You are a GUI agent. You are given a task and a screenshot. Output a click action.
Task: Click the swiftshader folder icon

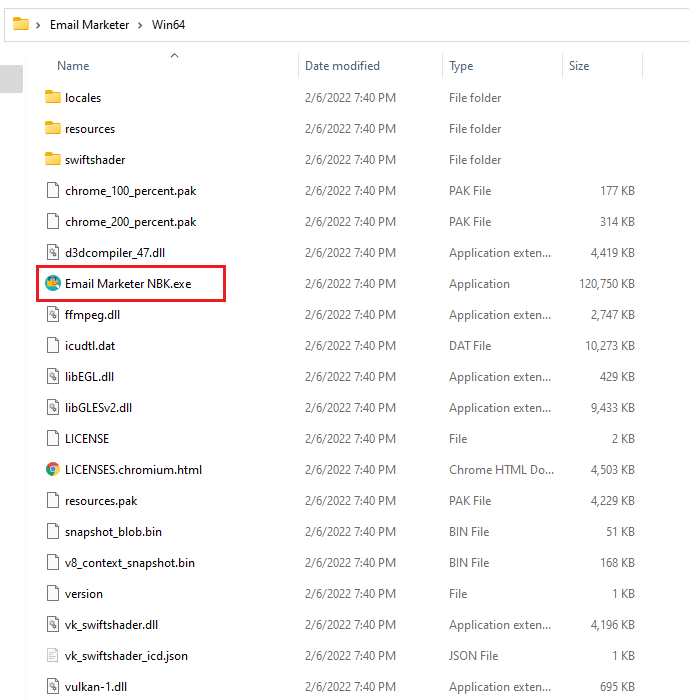coord(53,159)
